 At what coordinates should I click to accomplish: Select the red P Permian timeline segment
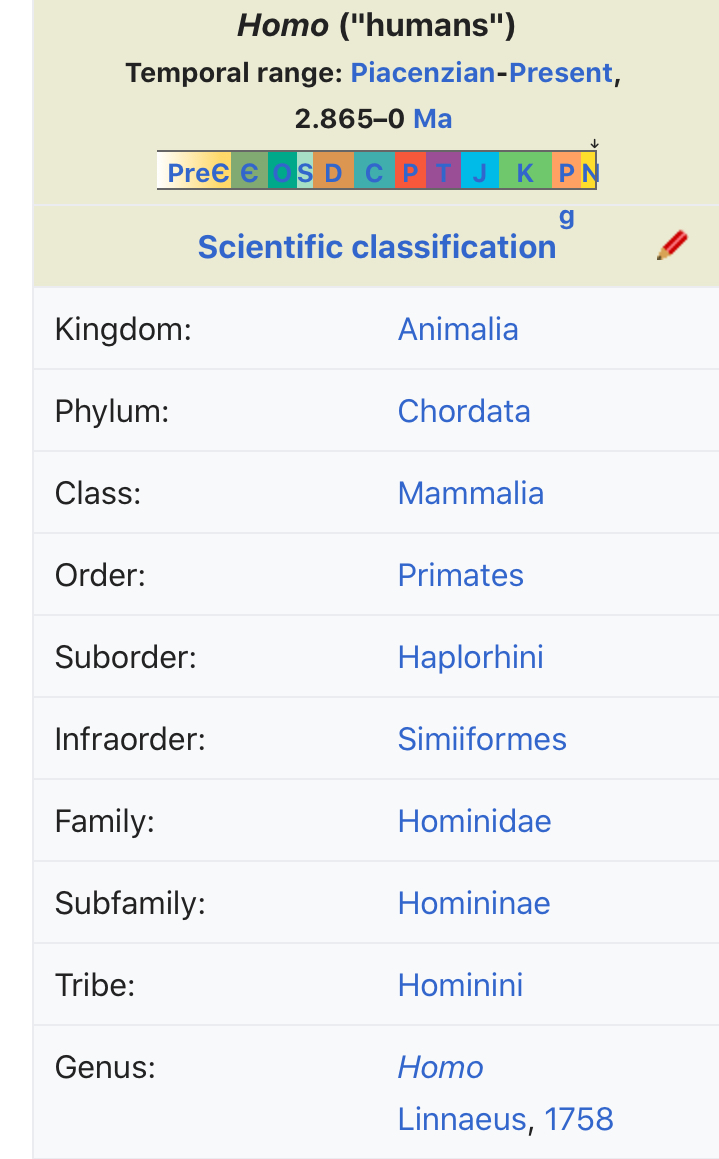click(410, 172)
